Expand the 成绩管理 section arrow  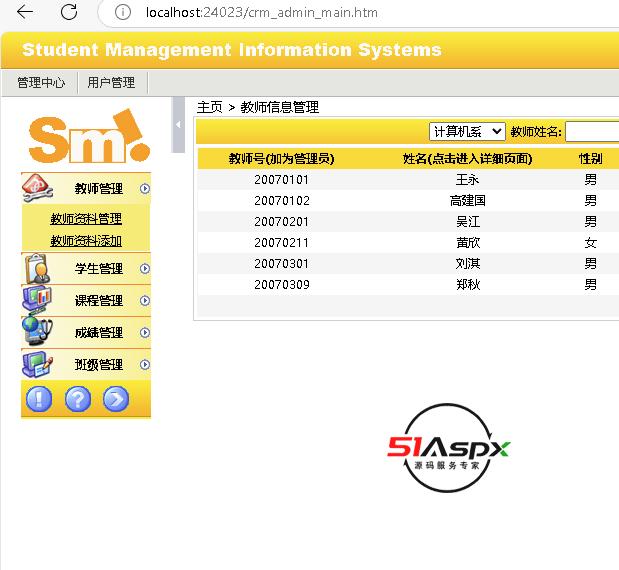point(145,332)
